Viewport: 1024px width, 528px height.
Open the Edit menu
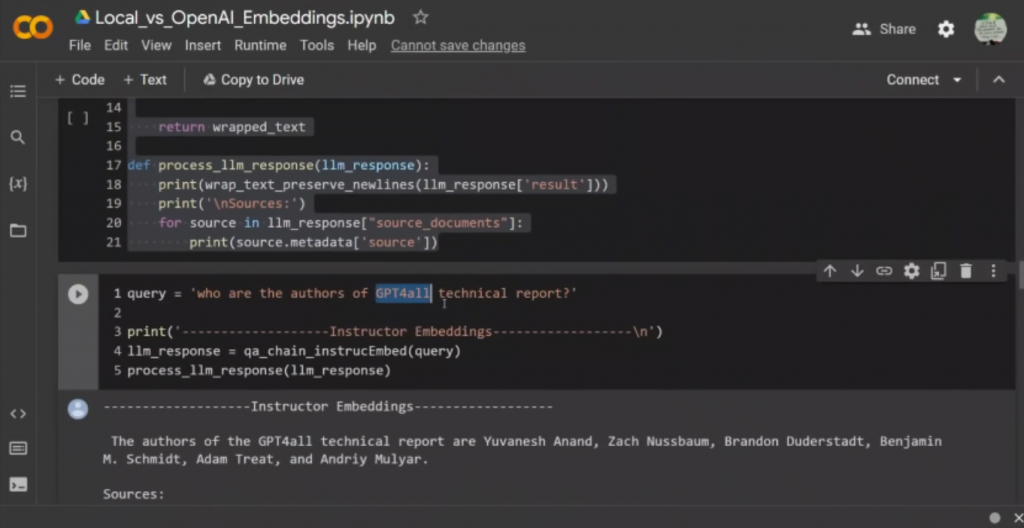click(x=116, y=46)
